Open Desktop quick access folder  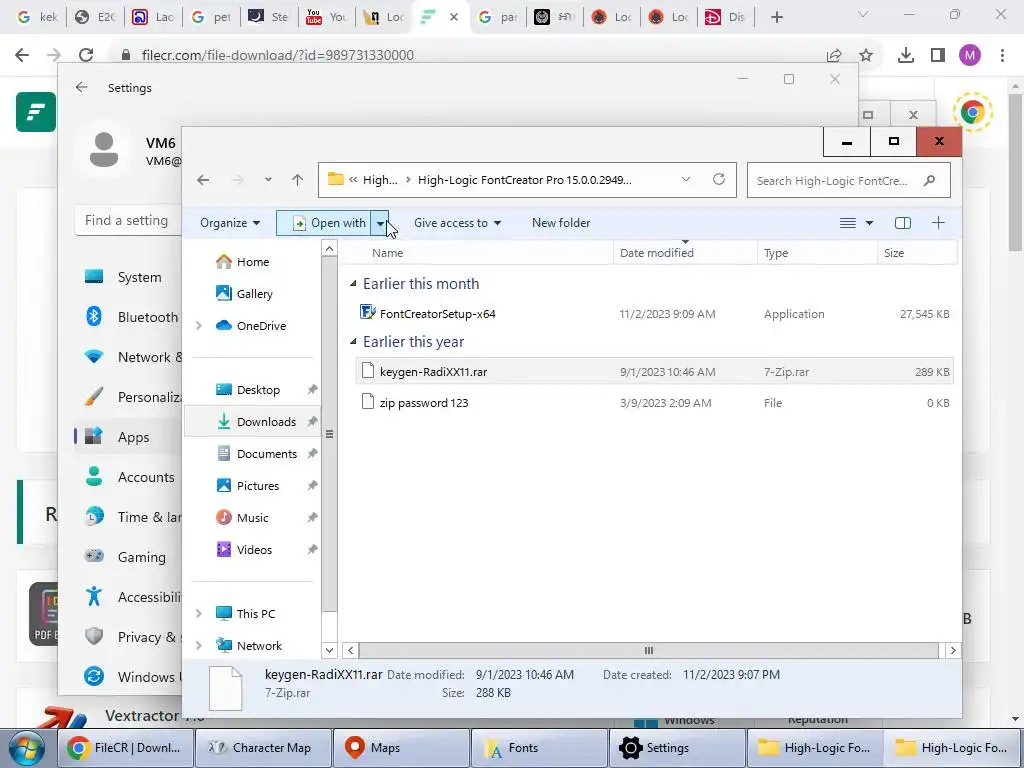(x=257, y=390)
